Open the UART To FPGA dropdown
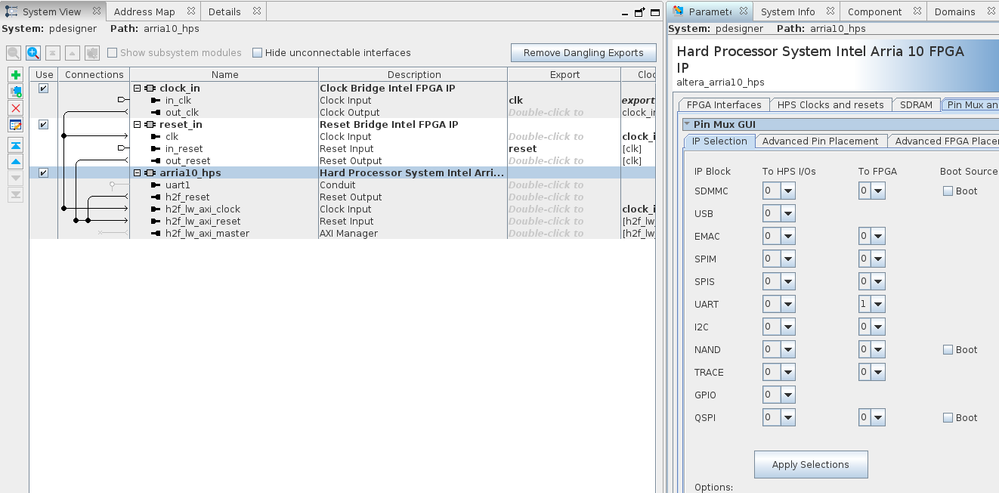The width and height of the screenshot is (999, 493). pos(879,304)
